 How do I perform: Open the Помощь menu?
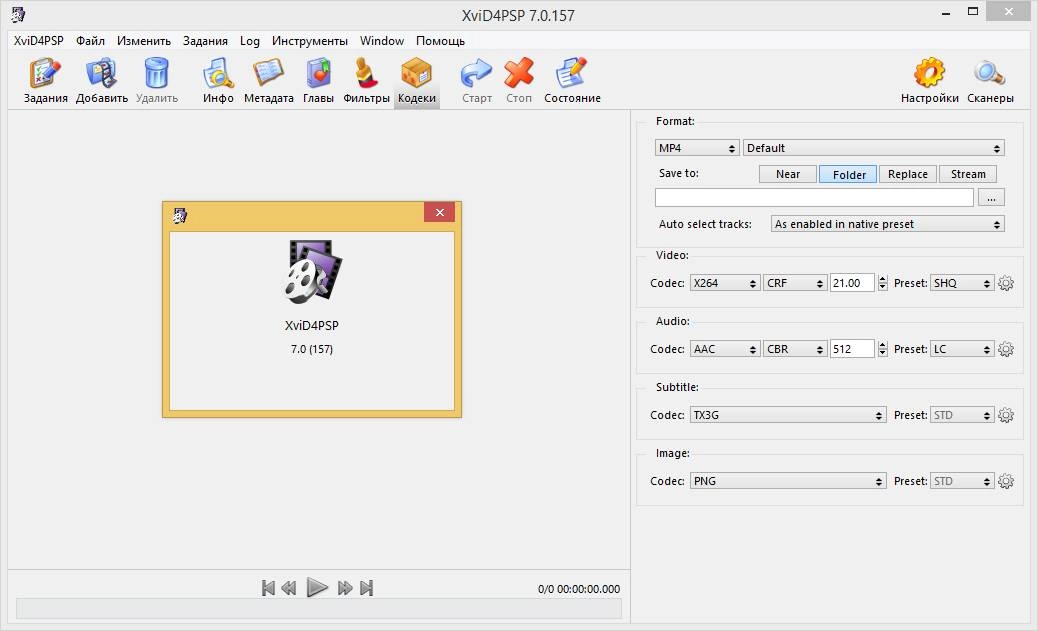[440, 40]
